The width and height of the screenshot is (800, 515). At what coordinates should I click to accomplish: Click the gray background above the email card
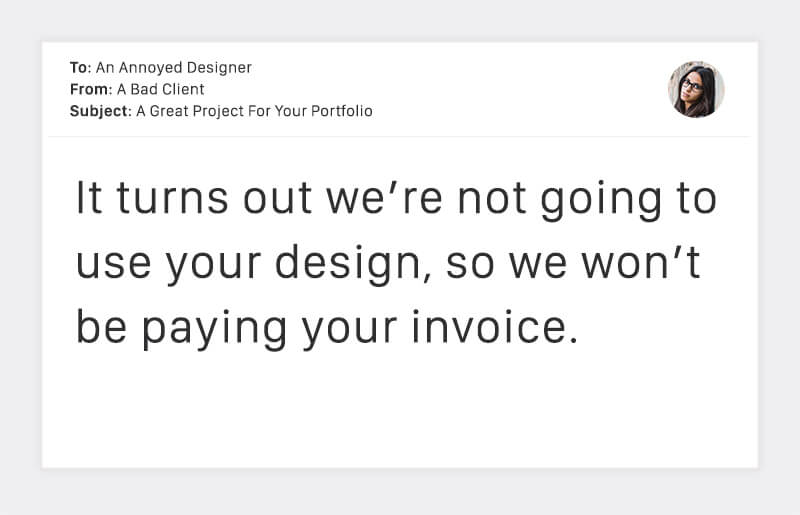400,20
